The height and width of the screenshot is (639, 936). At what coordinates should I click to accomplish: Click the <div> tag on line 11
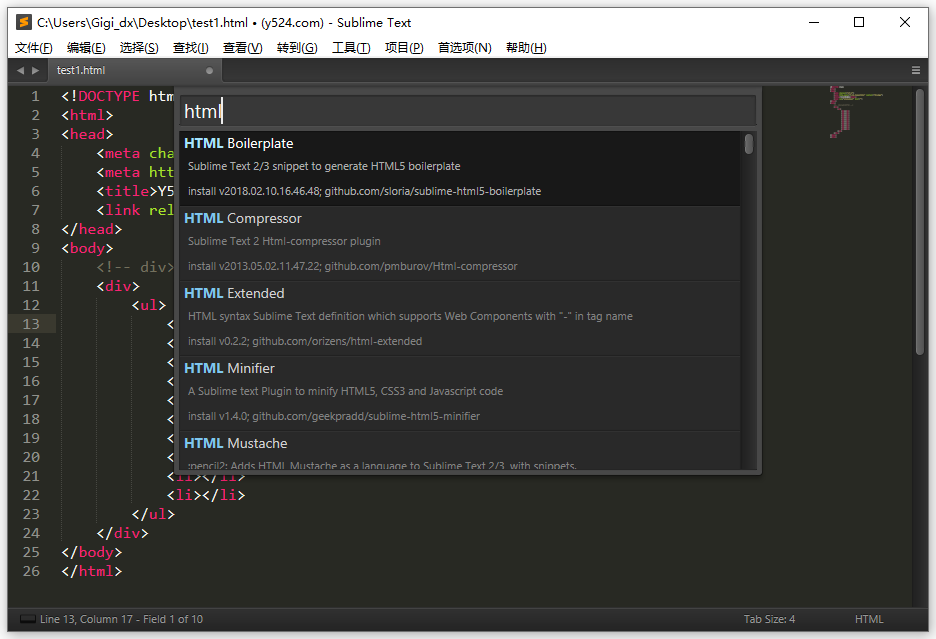tap(118, 286)
